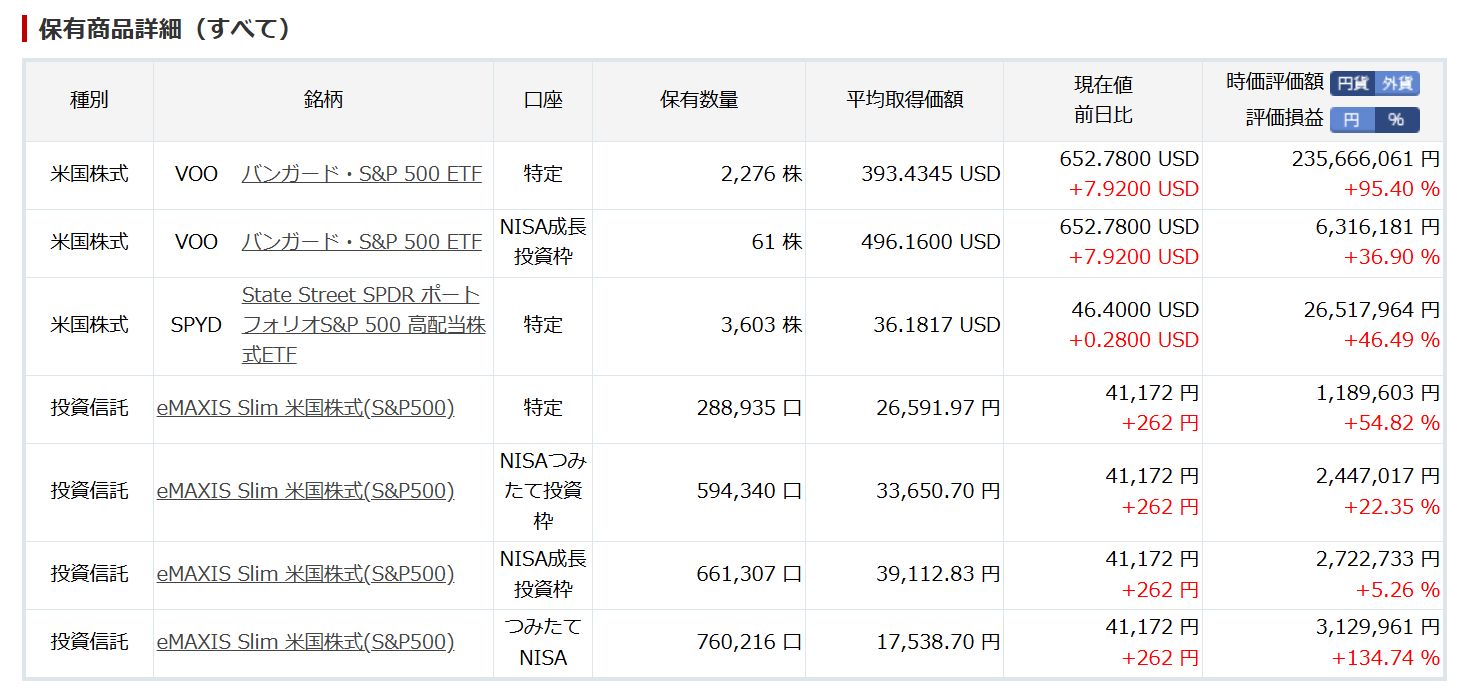This screenshot has height=690, width=1459.
Task: Switch valuation to 外貨 (foreign currency)
Action: click(x=1397, y=84)
